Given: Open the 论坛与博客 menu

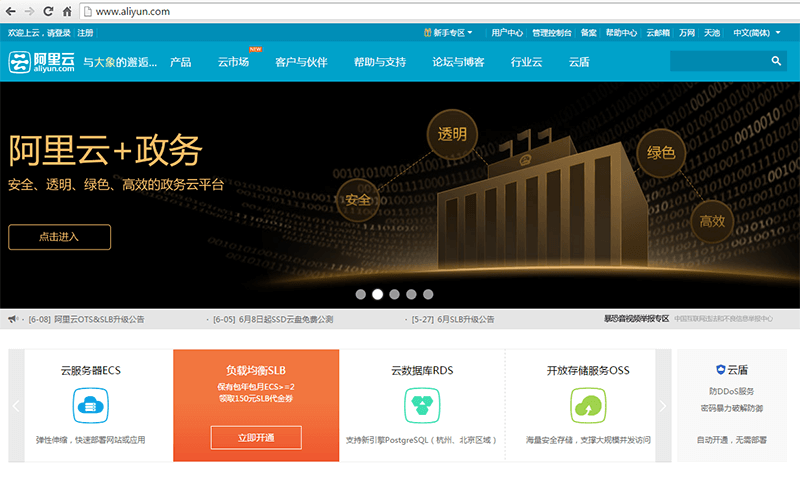Looking at the screenshot, I should pyautogui.click(x=458, y=62).
